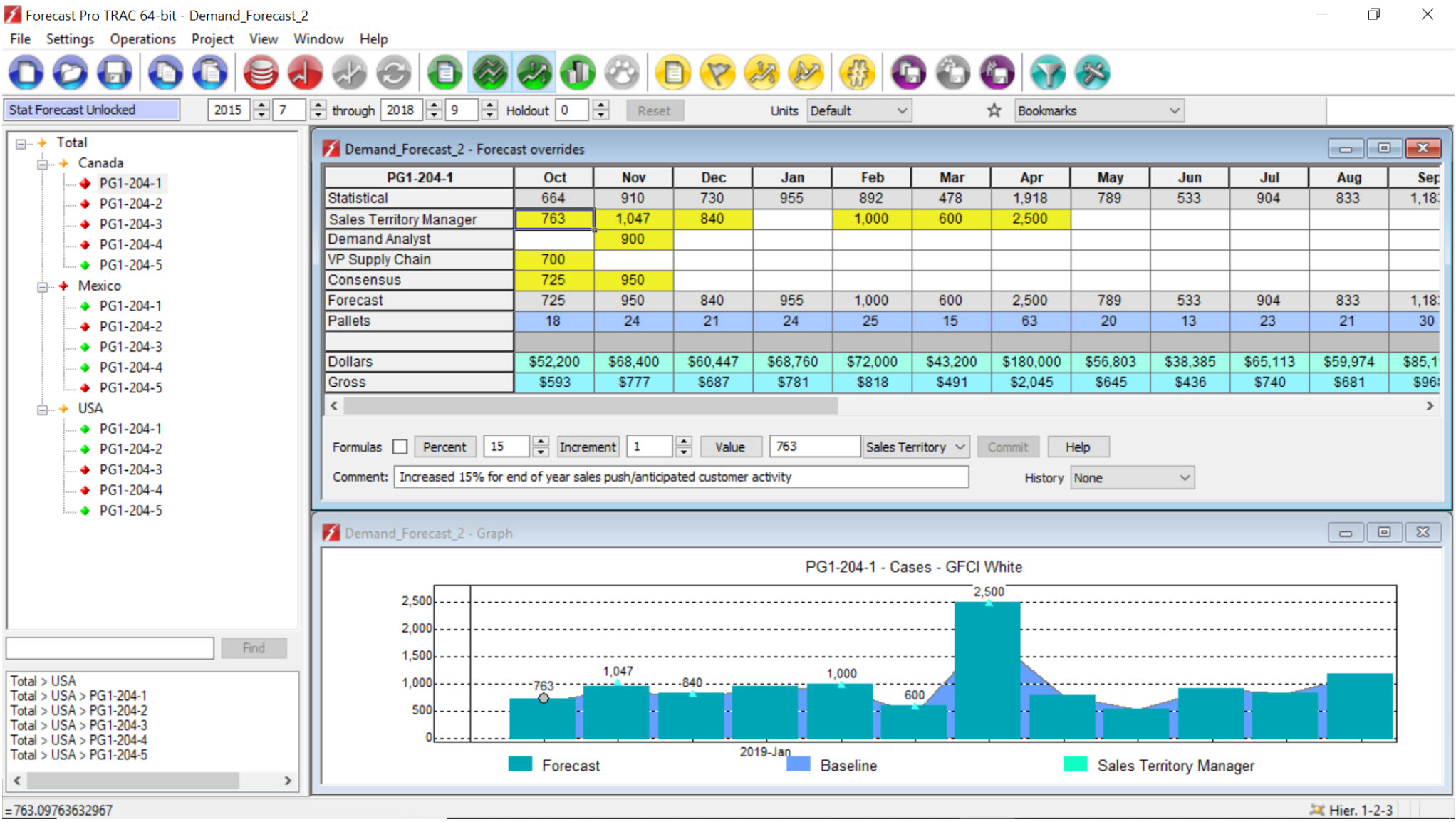Open the teal filter tool
Viewport: 1456px width, 822px height.
(x=1048, y=72)
